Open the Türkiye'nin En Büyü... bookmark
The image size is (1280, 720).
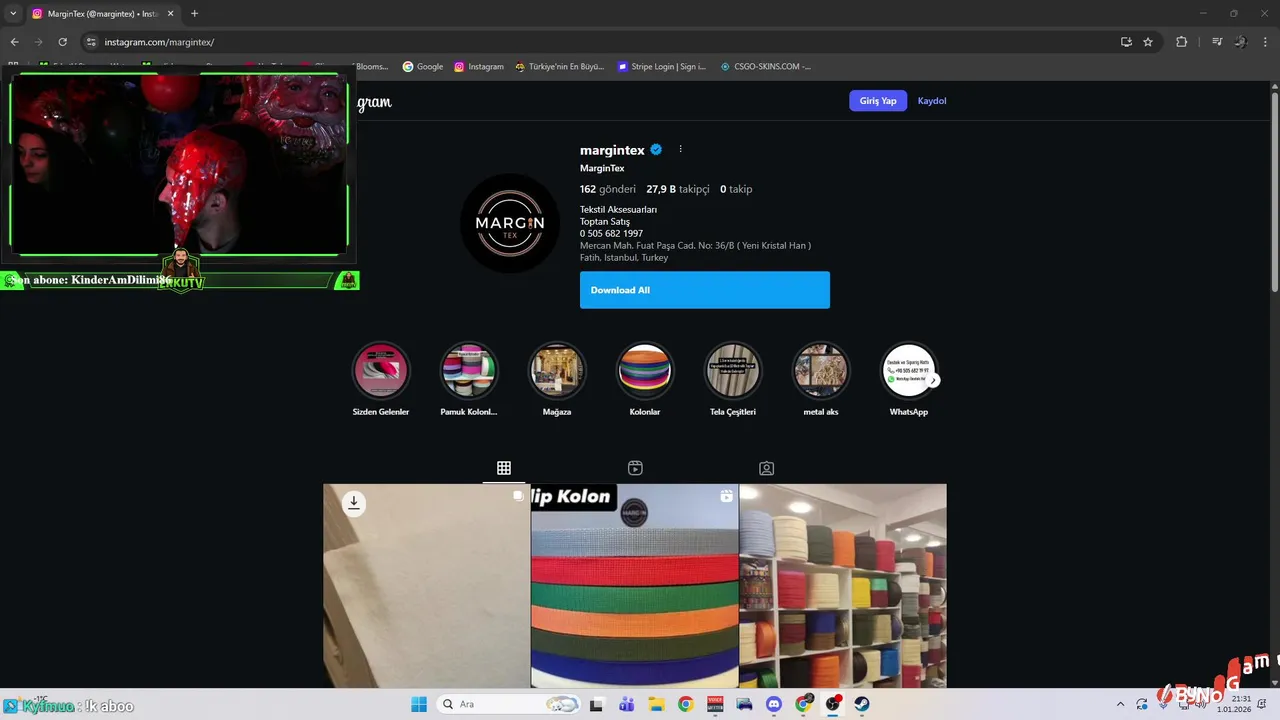560,67
